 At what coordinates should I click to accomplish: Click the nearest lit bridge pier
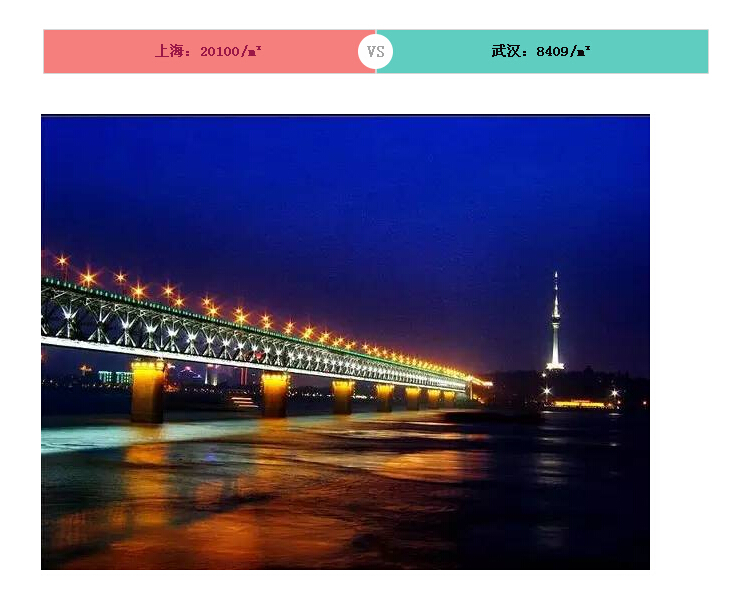pos(148,391)
